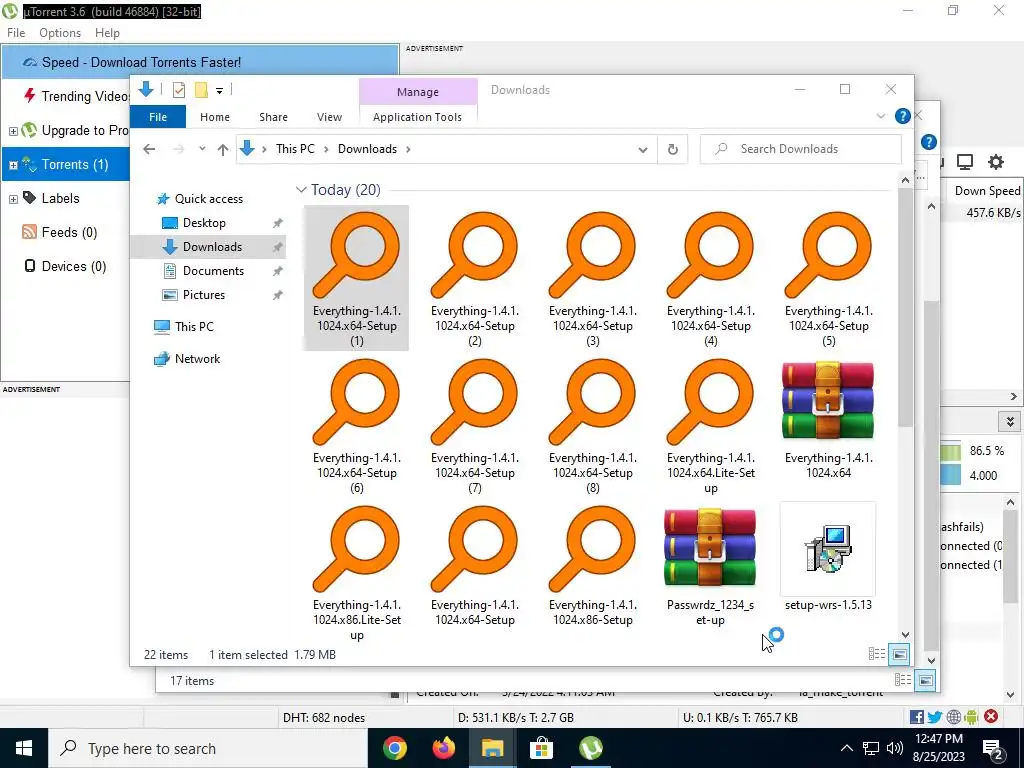Open Microsoft Store from the taskbar
Viewport: 1024px width, 768px height.
click(x=541, y=748)
